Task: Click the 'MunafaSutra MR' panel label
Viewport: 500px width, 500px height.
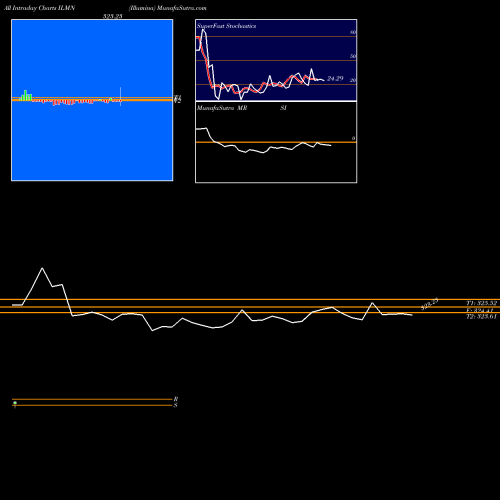Action: point(222,108)
